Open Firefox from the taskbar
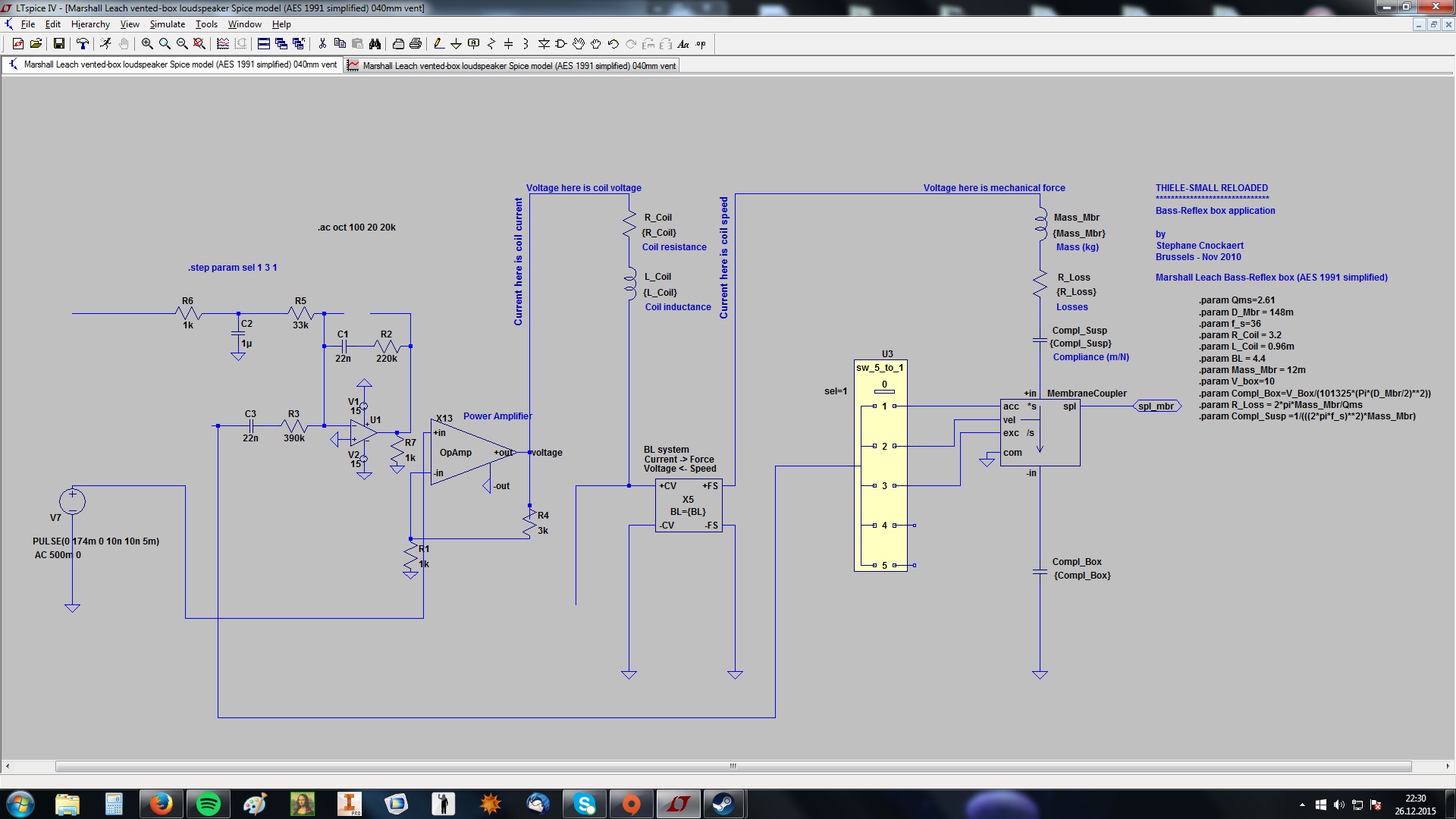The width and height of the screenshot is (1456, 819). 161,804
